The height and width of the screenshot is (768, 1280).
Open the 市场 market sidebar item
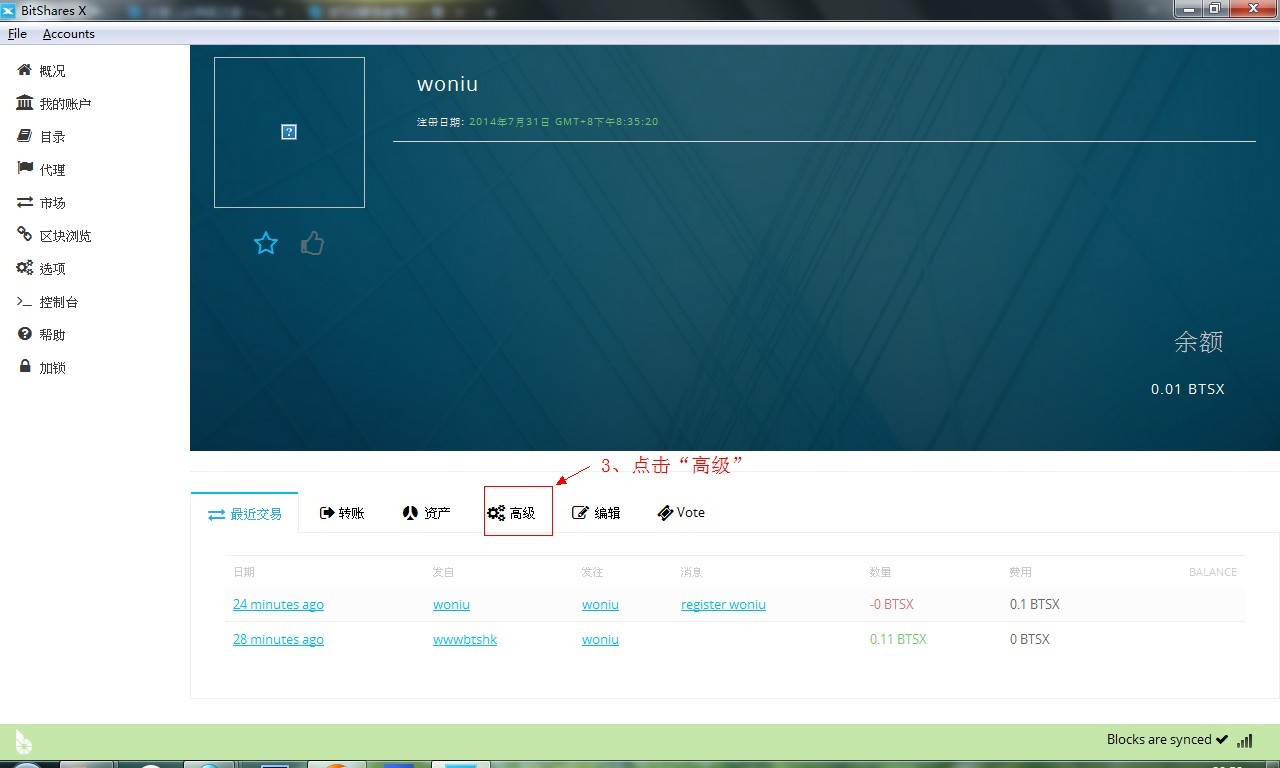tap(42, 203)
